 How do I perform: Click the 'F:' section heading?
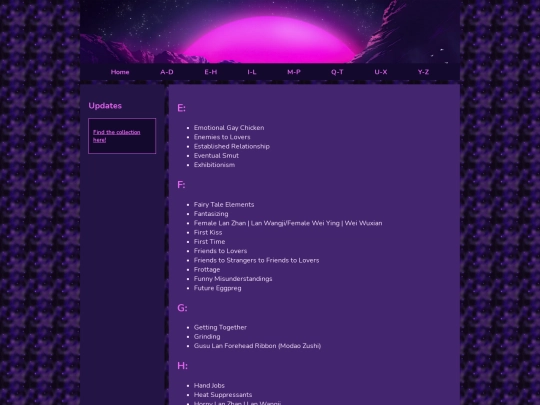[x=181, y=185]
